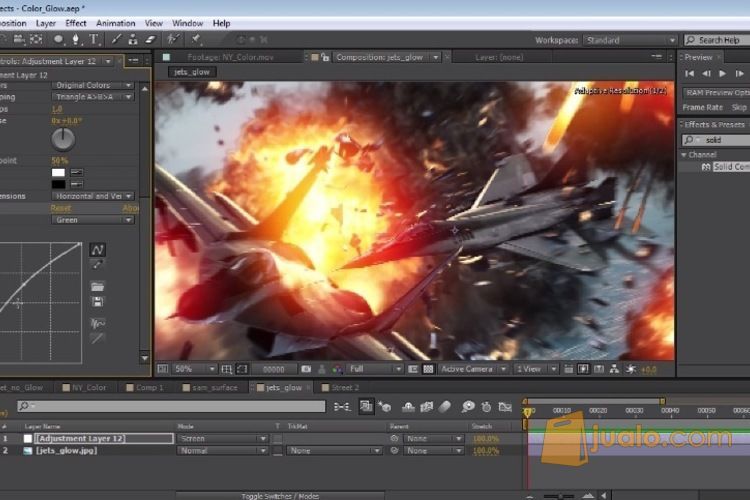The width and height of the screenshot is (750, 500).
Task: Click the black color swatch
Action: [58, 184]
